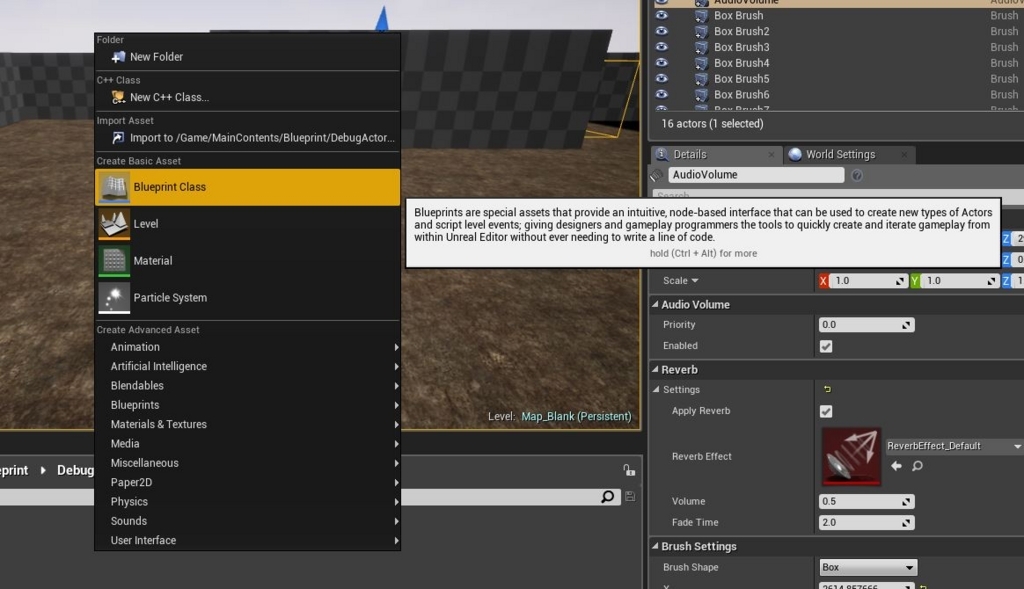Click the save search icon in Content Browser
Viewport: 1024px width, 589px height.
pos(630,496)
